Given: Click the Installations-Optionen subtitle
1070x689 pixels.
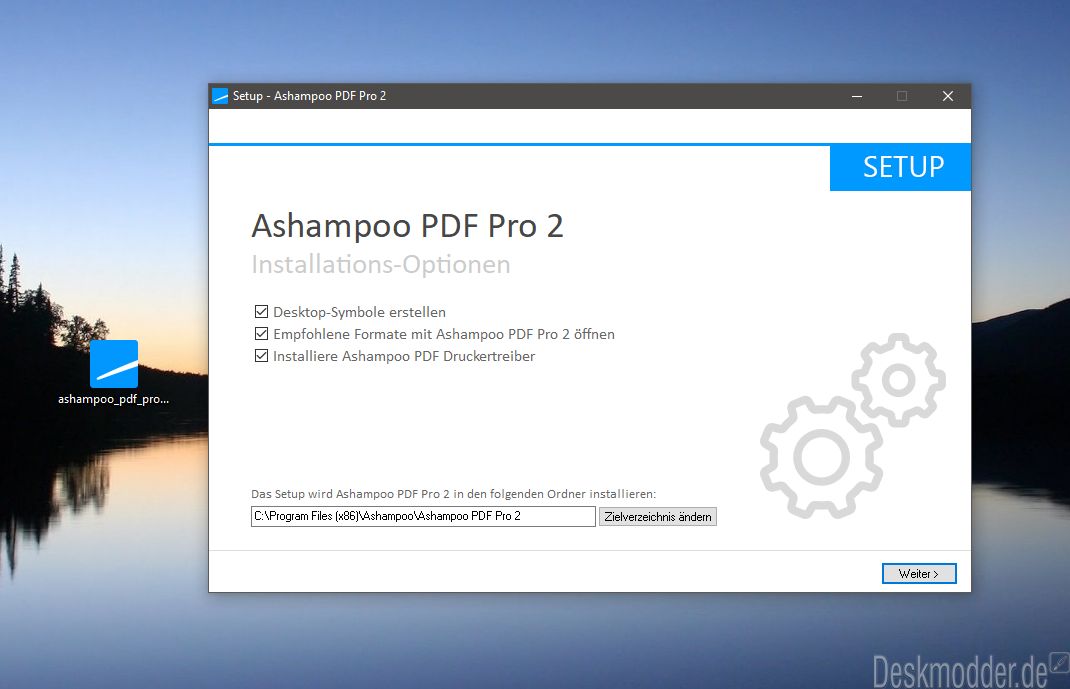Looking at the screenshot, I should coord(381,264).
